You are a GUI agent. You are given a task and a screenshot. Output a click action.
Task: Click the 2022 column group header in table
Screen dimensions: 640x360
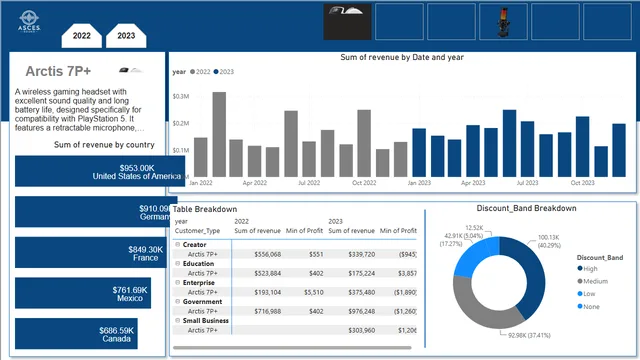click(x=241, y=221)
